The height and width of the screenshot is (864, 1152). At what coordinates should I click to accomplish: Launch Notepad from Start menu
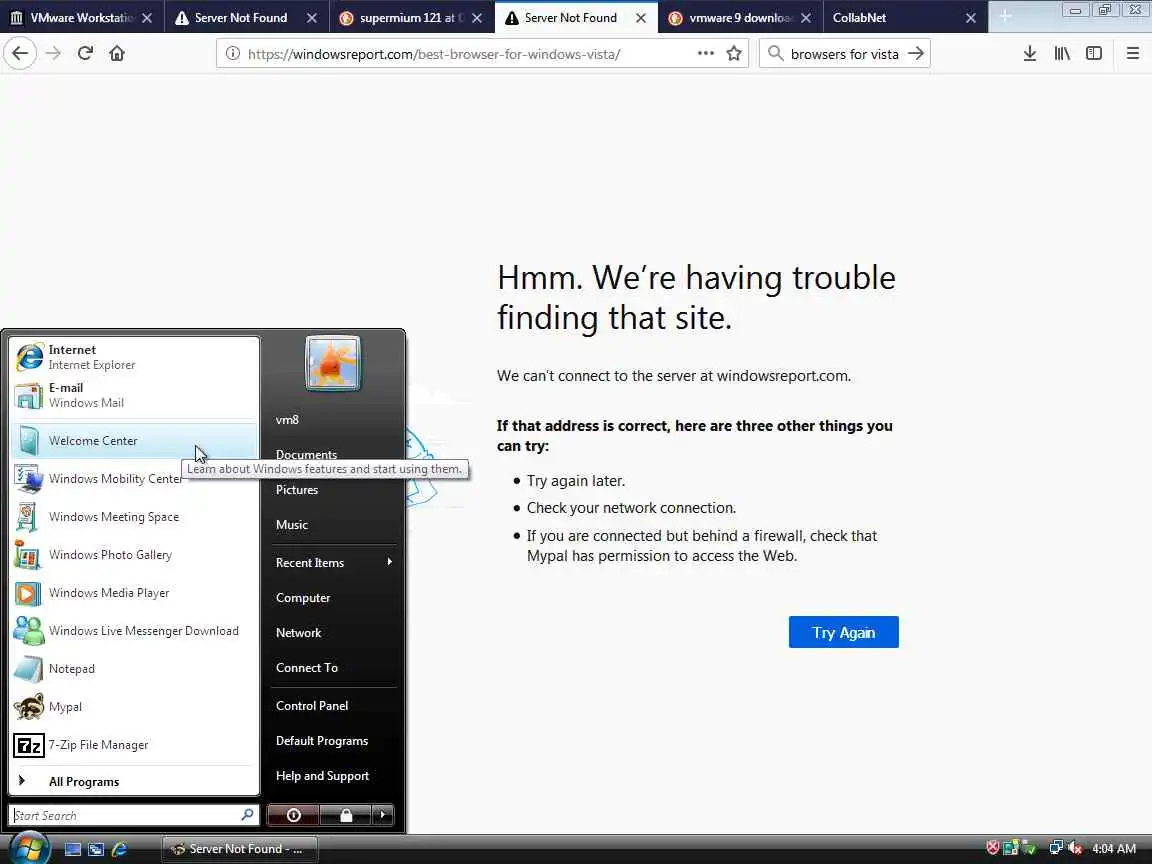[x=134, y=669]
